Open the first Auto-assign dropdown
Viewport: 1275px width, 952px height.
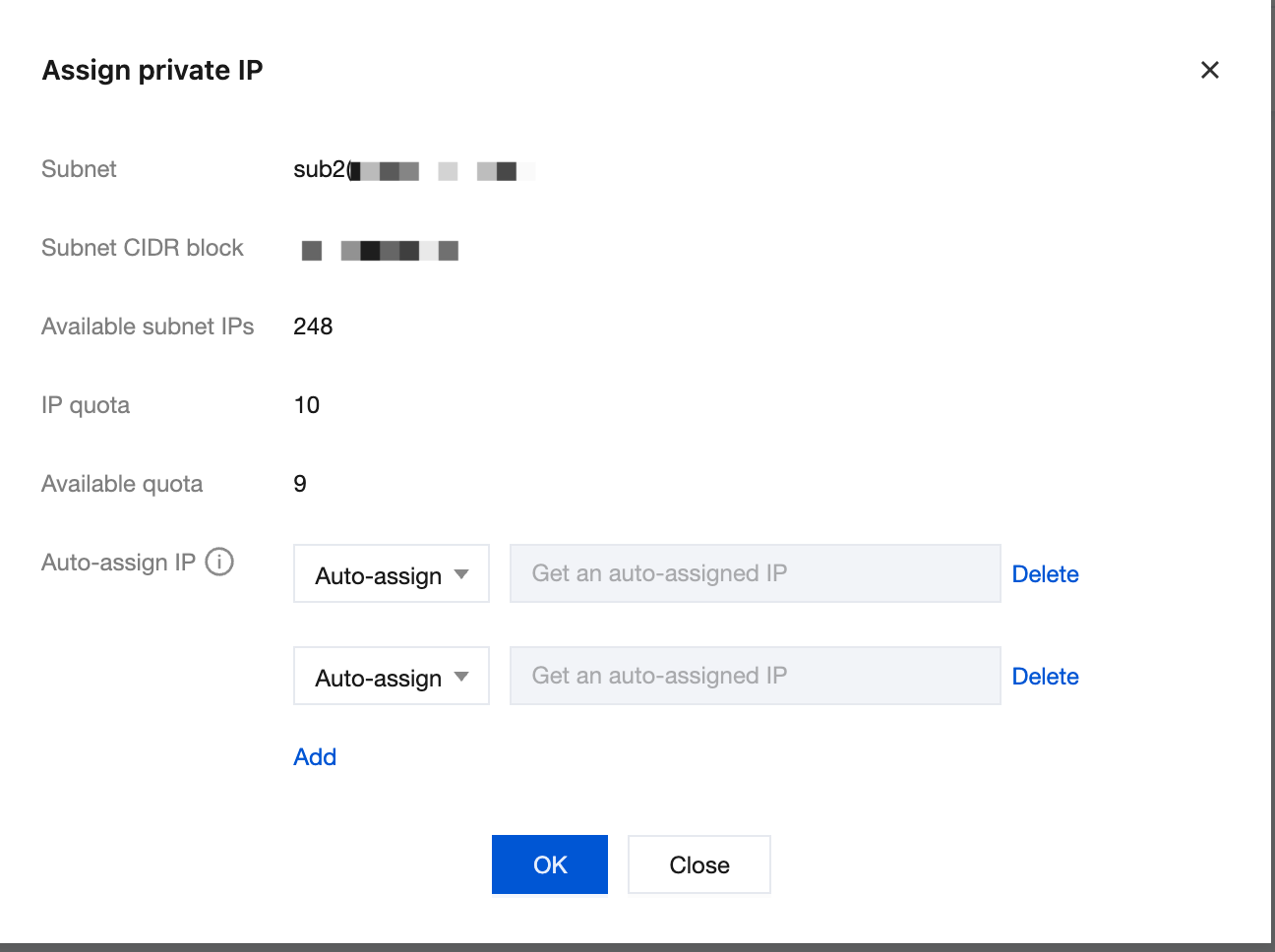point(392,574)
